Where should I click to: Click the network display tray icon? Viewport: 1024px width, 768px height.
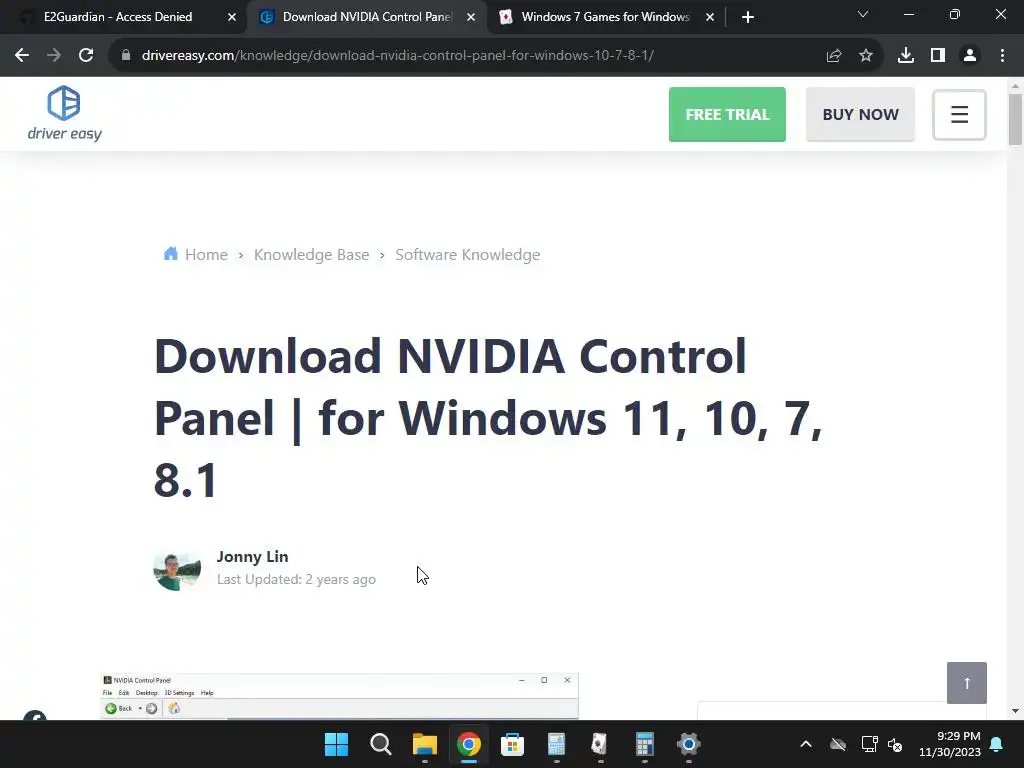pos(869,744)
